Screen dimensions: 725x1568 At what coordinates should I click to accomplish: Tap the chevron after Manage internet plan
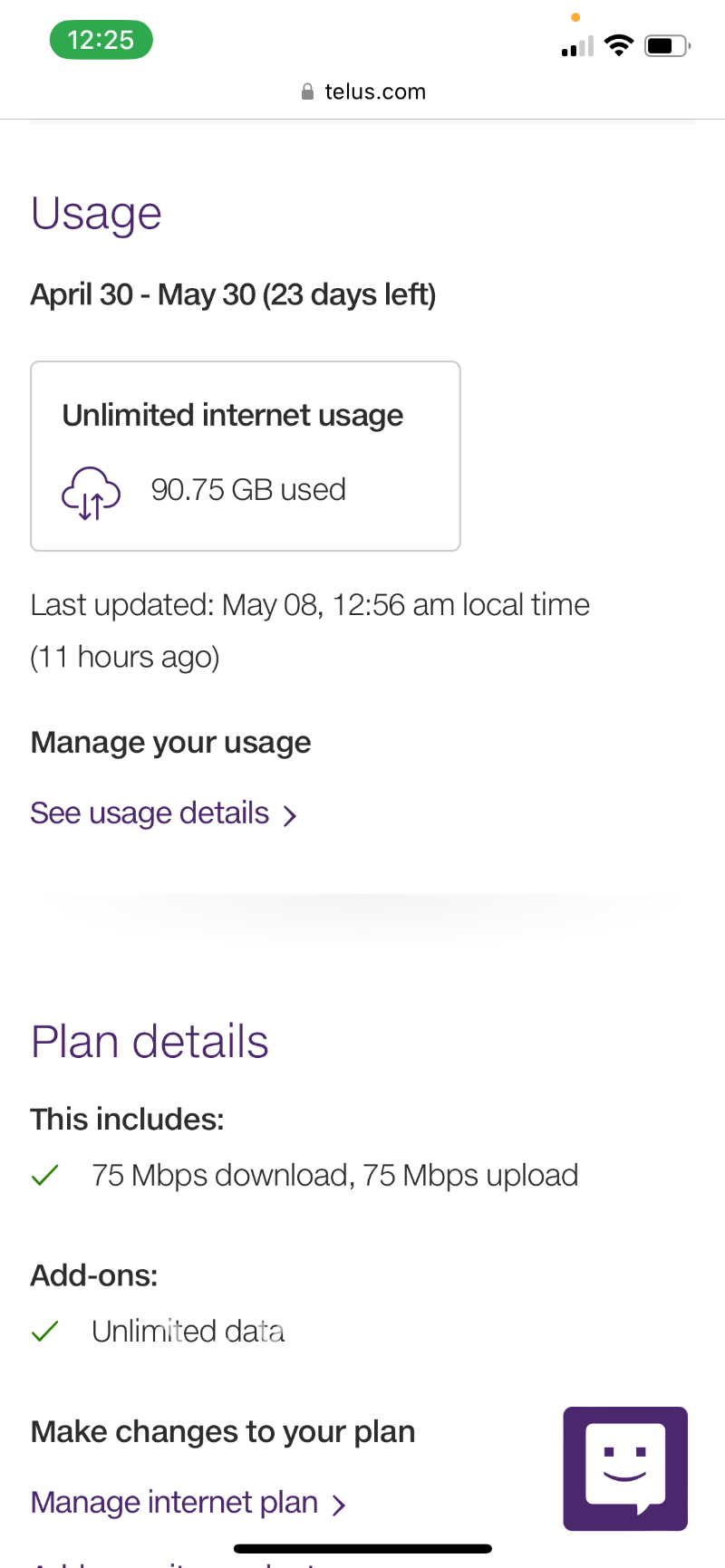click(339, 1505)
